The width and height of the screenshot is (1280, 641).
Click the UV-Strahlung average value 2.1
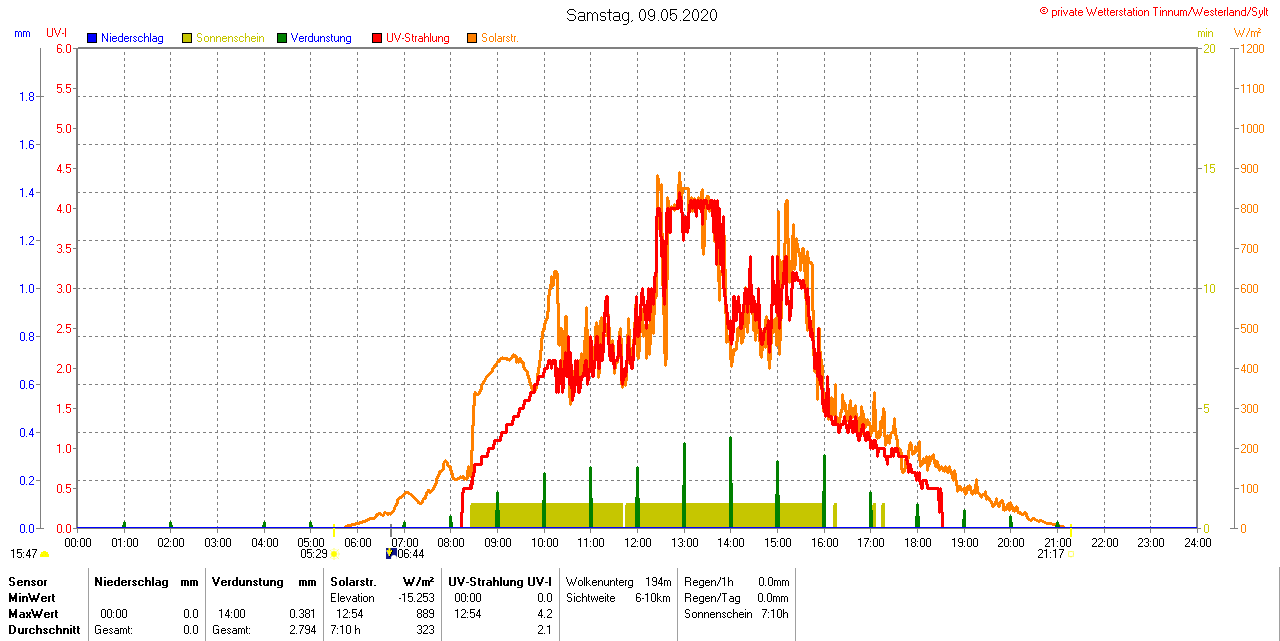[544, 630]
